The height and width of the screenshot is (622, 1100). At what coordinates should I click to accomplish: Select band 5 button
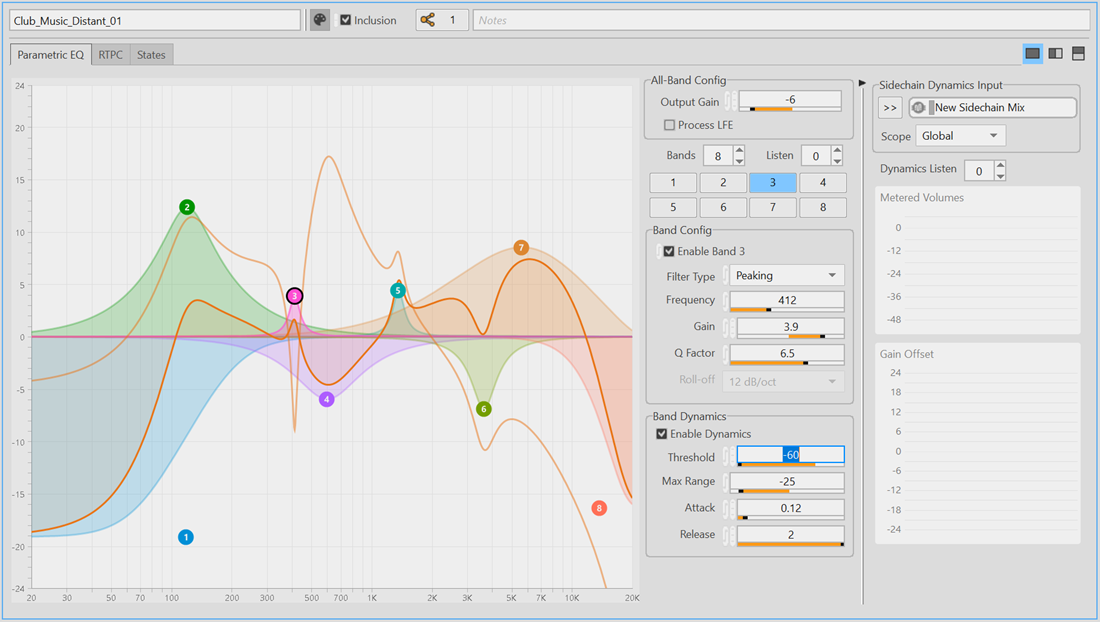[673, 207]
